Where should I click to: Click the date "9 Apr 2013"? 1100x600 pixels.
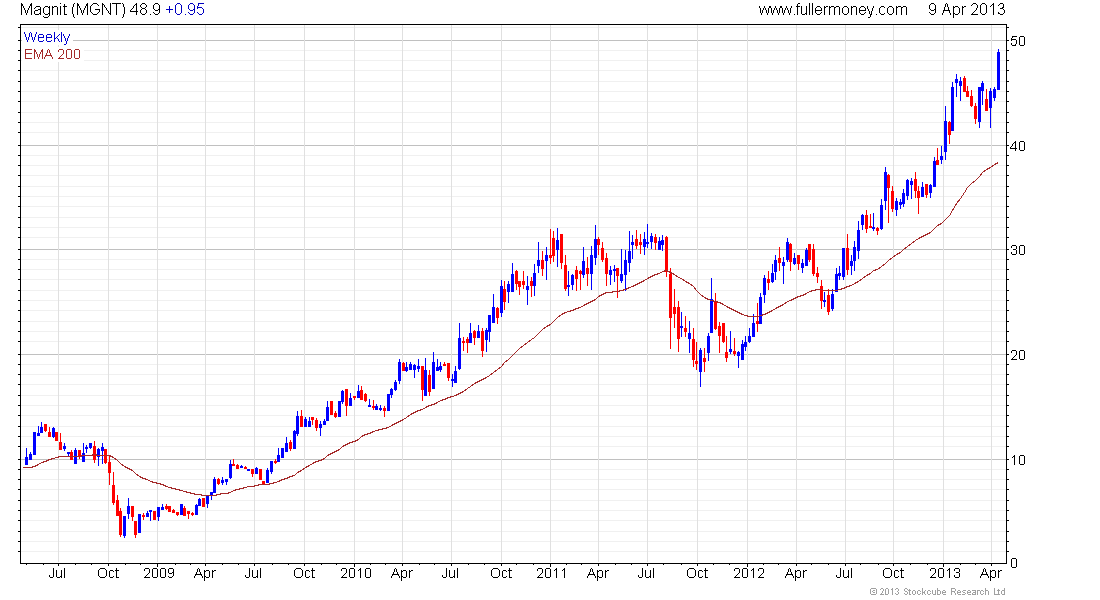(967, 10)
